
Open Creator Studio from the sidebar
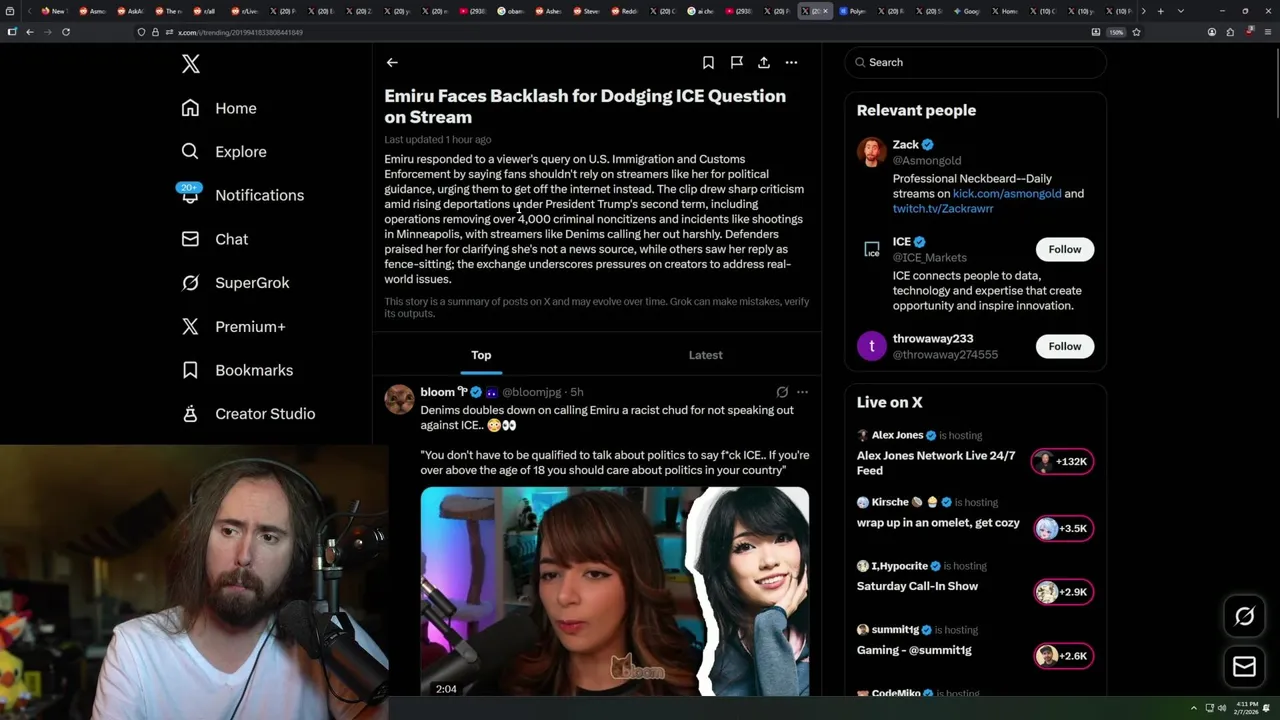click(248, 414)
